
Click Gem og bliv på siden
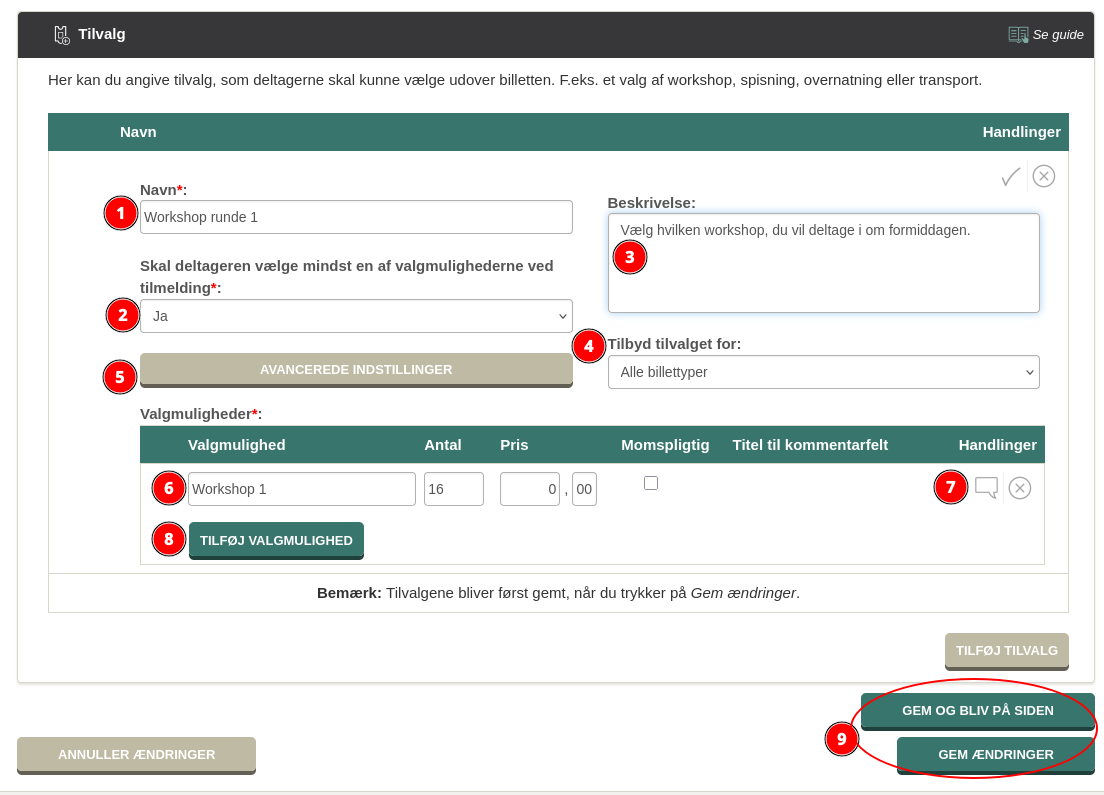pos(977,711)
